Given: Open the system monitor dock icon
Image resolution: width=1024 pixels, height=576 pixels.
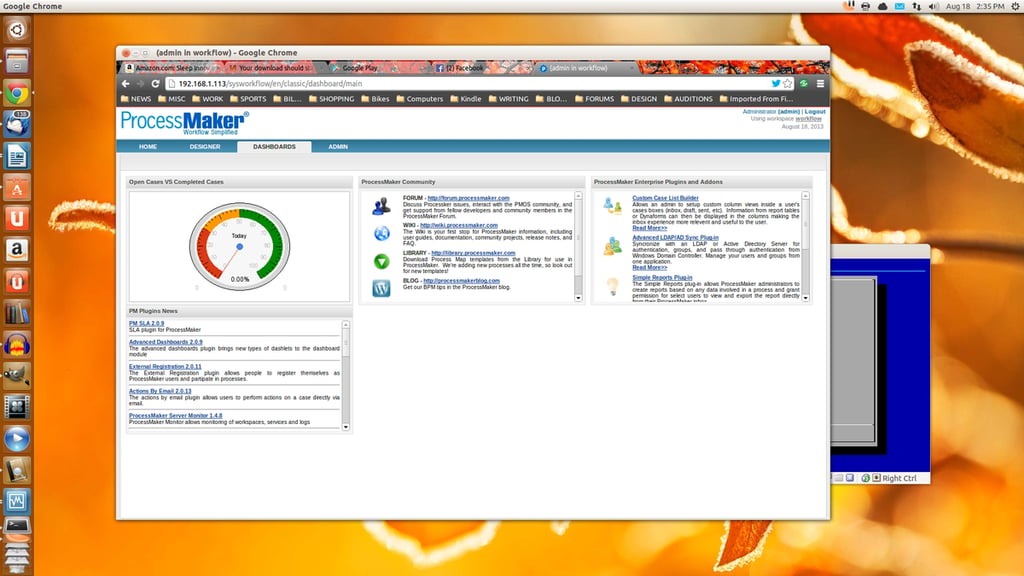Looking at the screenshot, I should 17,501.
